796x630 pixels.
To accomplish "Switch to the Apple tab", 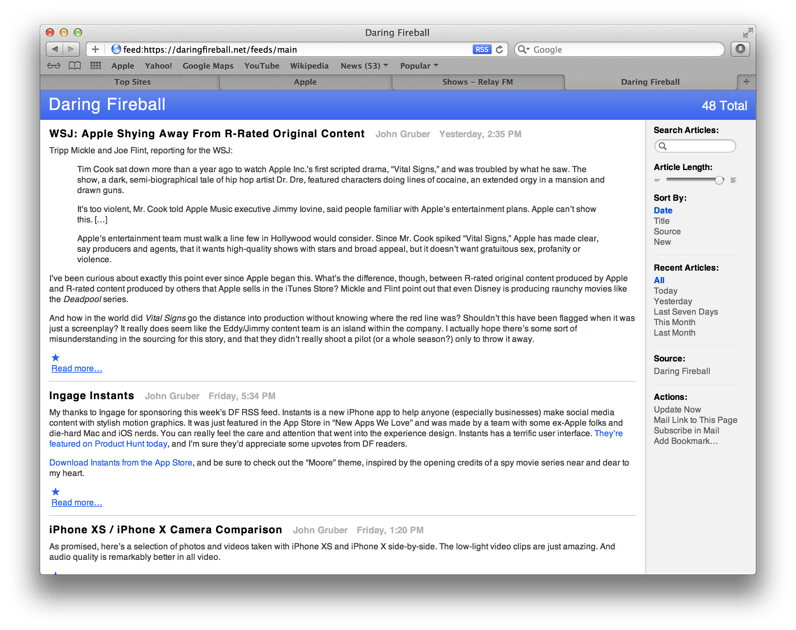I will 305,82.
